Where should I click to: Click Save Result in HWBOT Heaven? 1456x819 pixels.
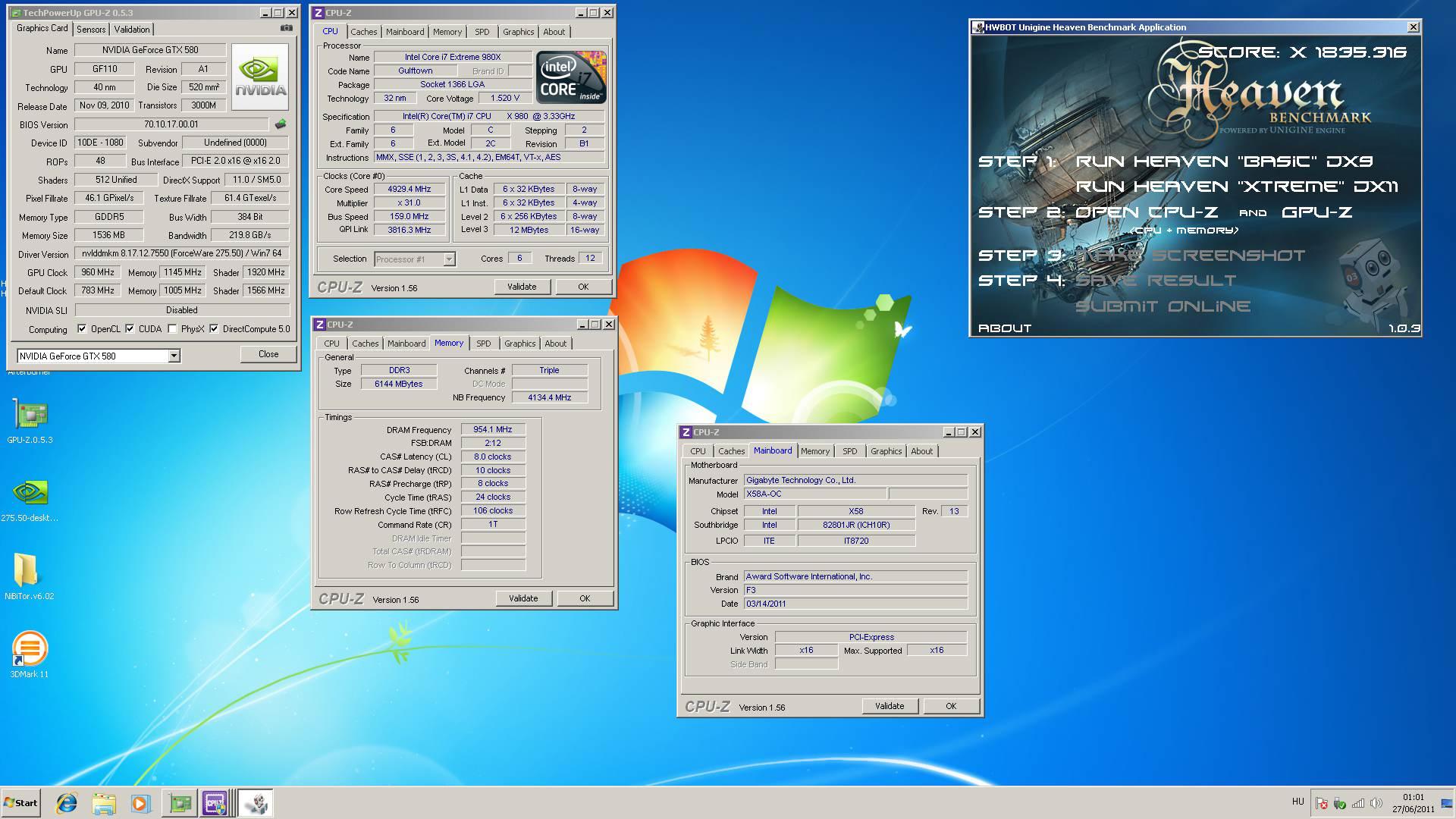(1156, 281)
